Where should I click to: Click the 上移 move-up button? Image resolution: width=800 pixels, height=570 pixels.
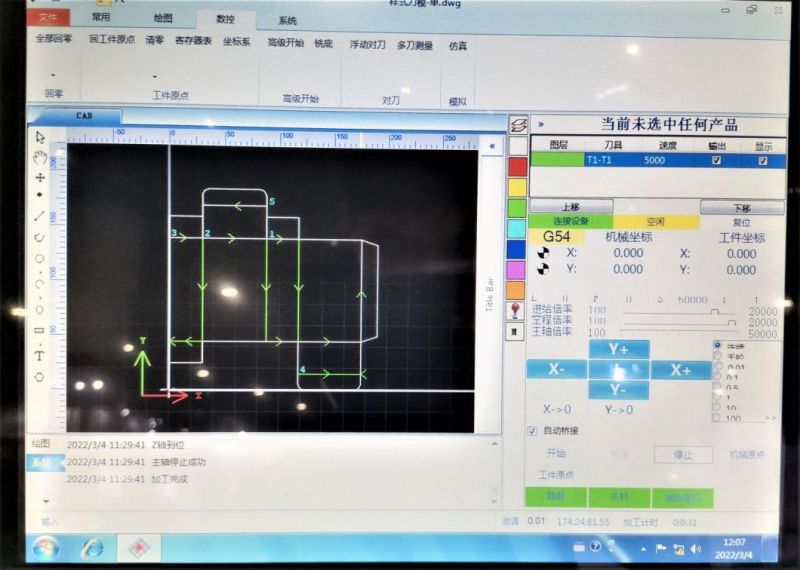point(571,207)
